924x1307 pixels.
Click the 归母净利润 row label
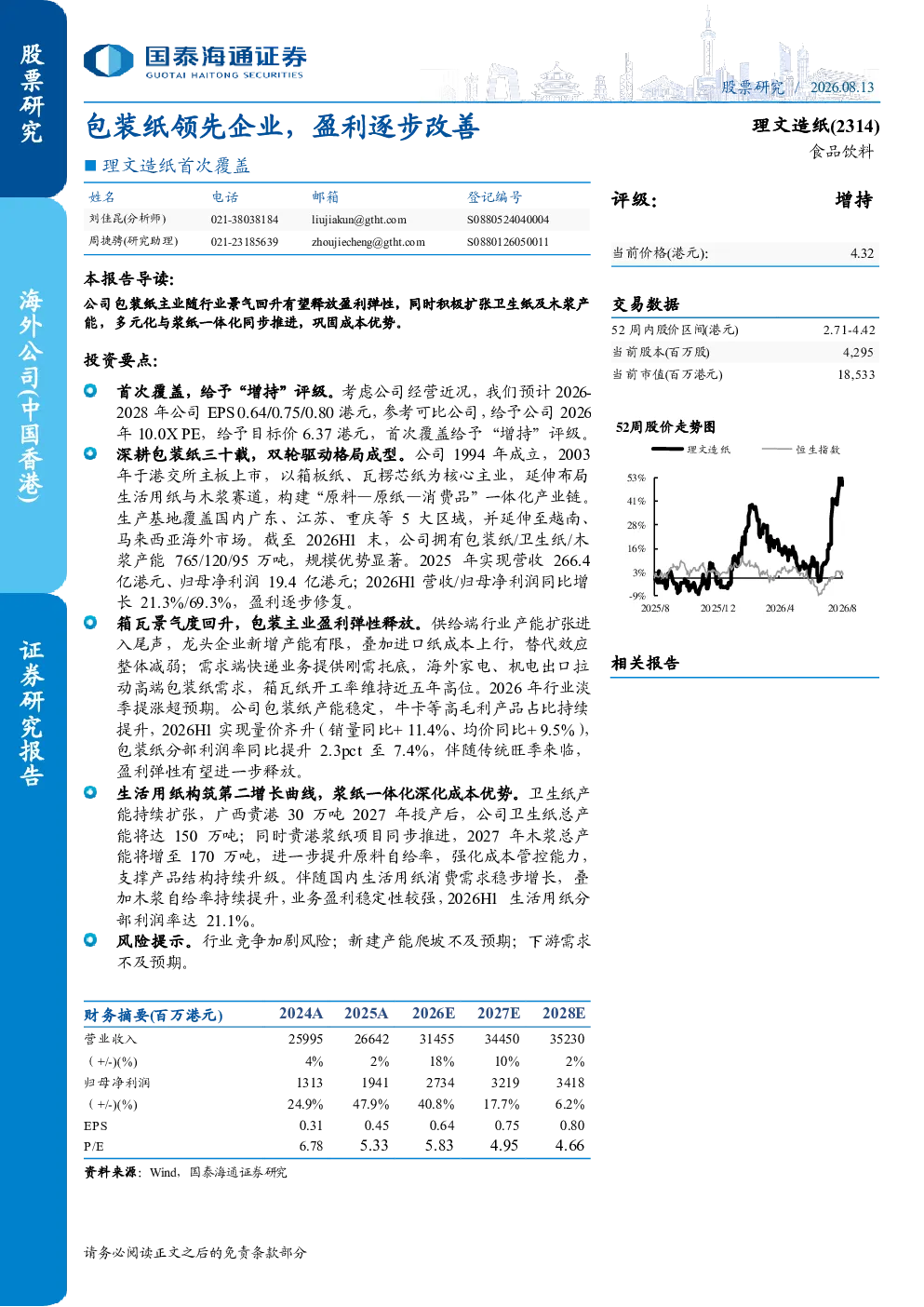pyautogui.click(x=116, y=1083)
